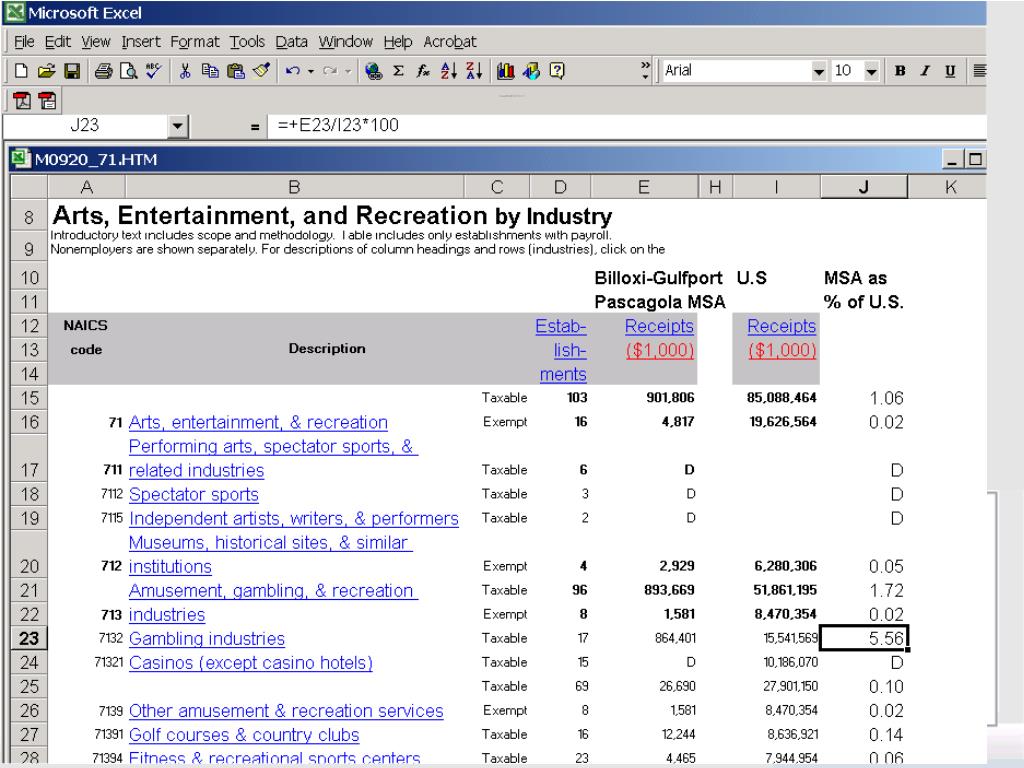
Task: Paste from the clipboard
Action: click(x=236, y=71)
